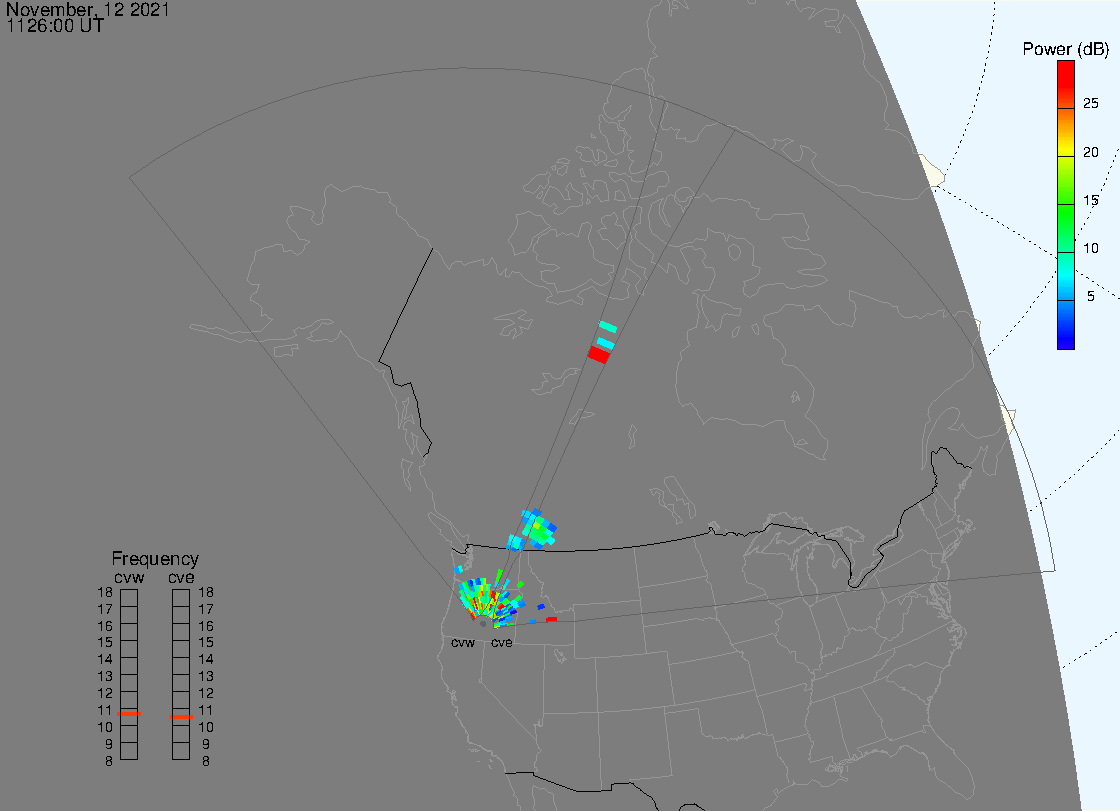Click the 20 label on power scale
Screen dimensions: 1120x811
[1091, 152]
